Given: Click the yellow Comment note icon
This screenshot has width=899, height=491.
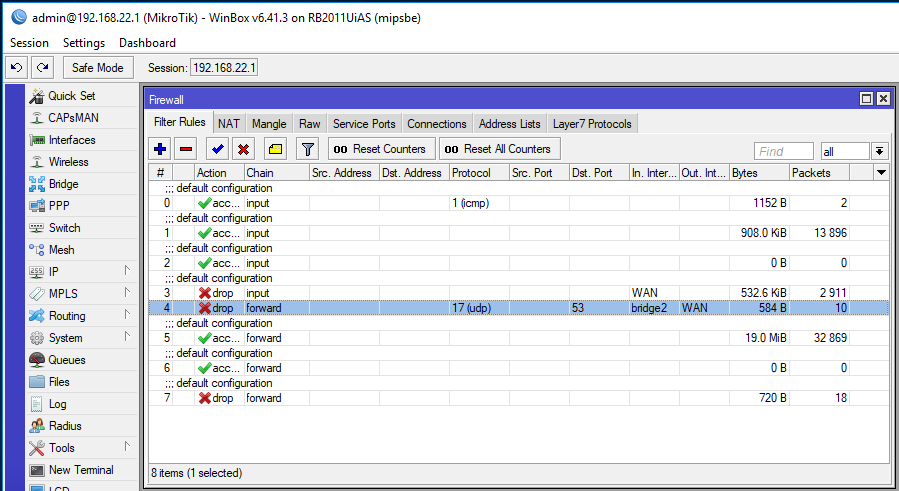Looking at the screenshot, I should pyautogui.click(x=275, y=149).
